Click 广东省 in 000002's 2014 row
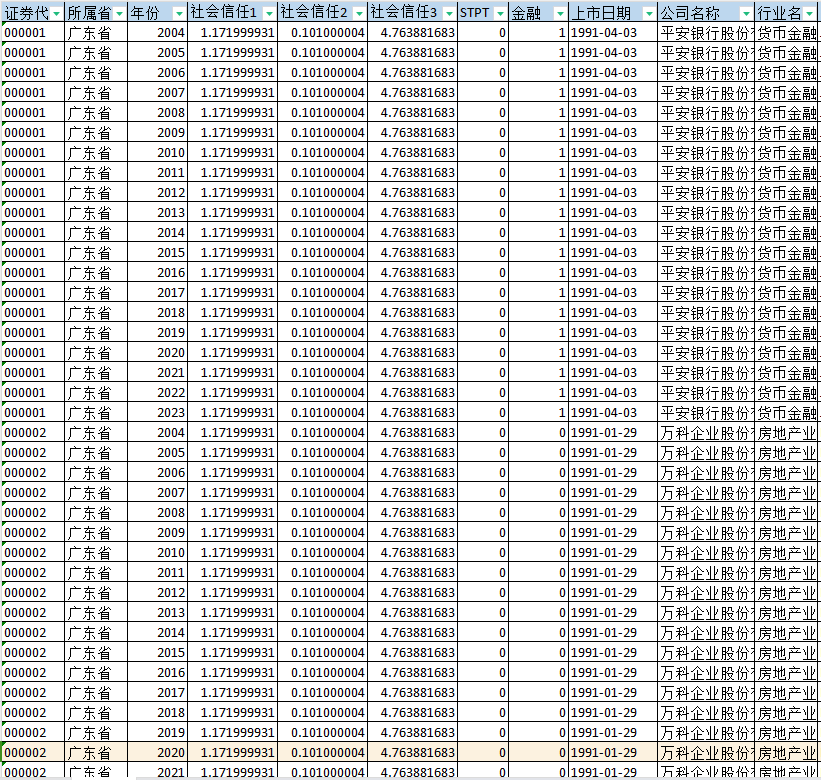The height and width of the screenshot is (780, 821). tap(96, 633)
